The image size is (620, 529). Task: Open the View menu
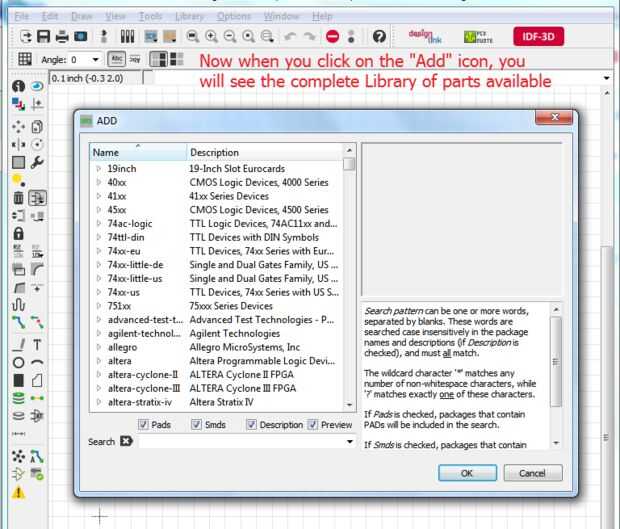point(115,17)
